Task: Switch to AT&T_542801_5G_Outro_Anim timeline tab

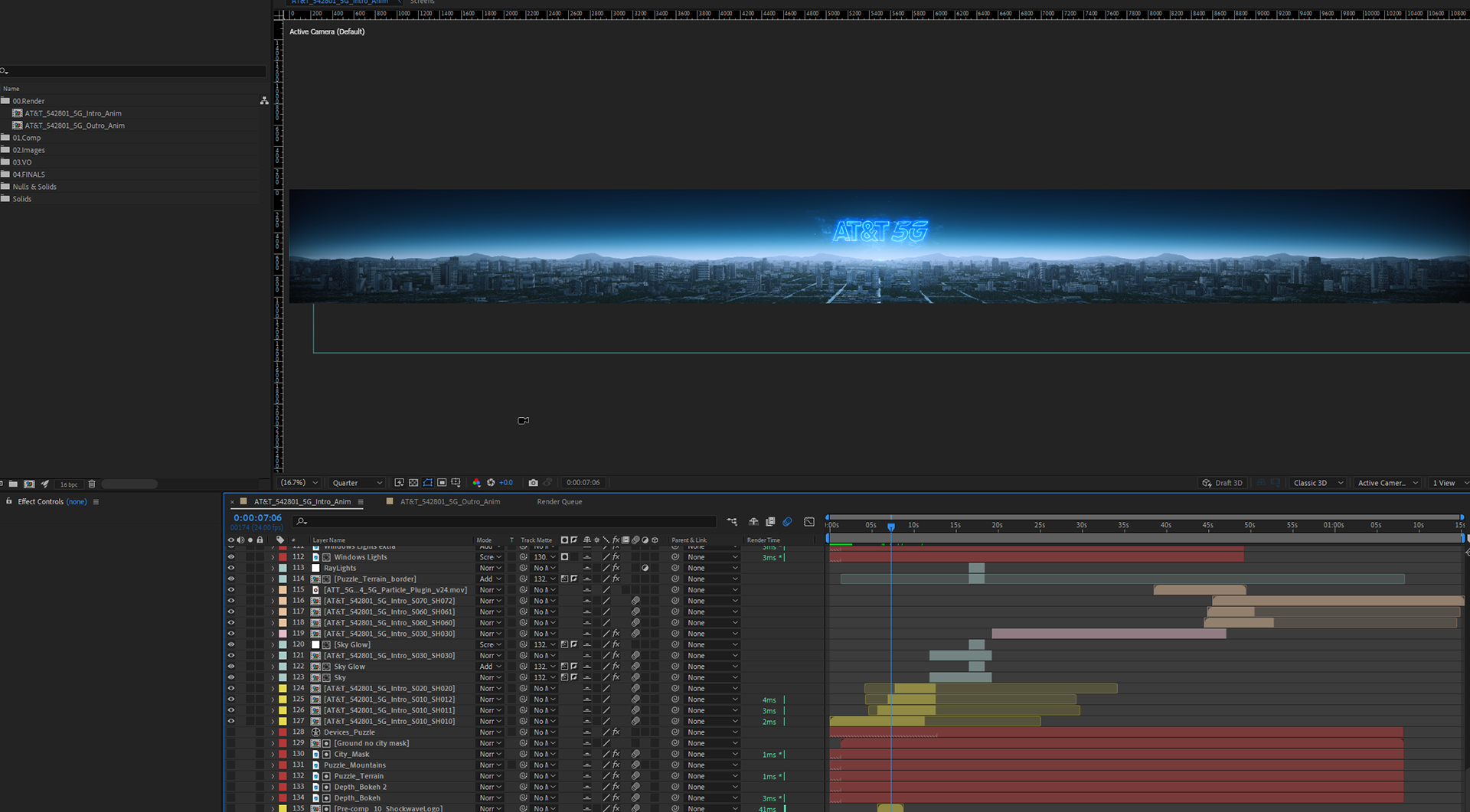Action: pyautogui.click(x=450, y=502)
